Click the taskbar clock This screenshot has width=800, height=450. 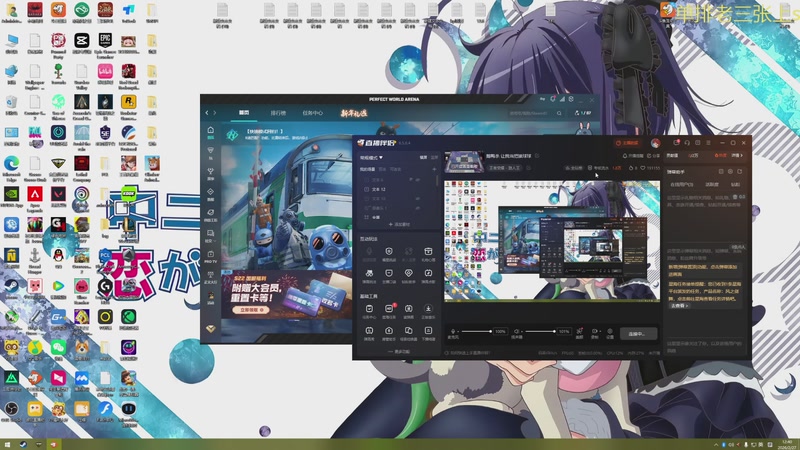click(x=788, y=444)
